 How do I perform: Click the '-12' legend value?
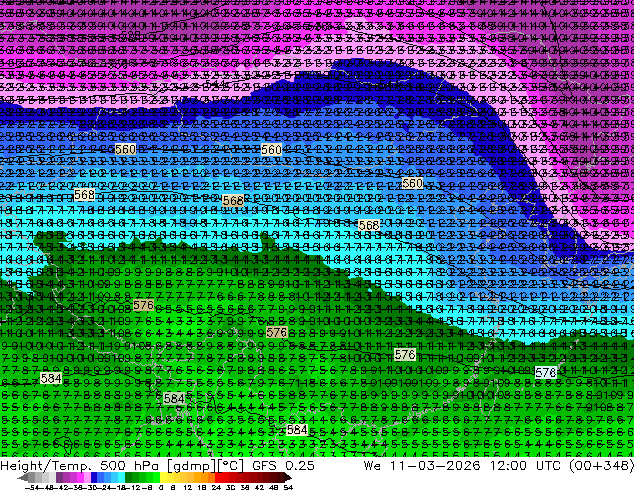click(133, 487)
